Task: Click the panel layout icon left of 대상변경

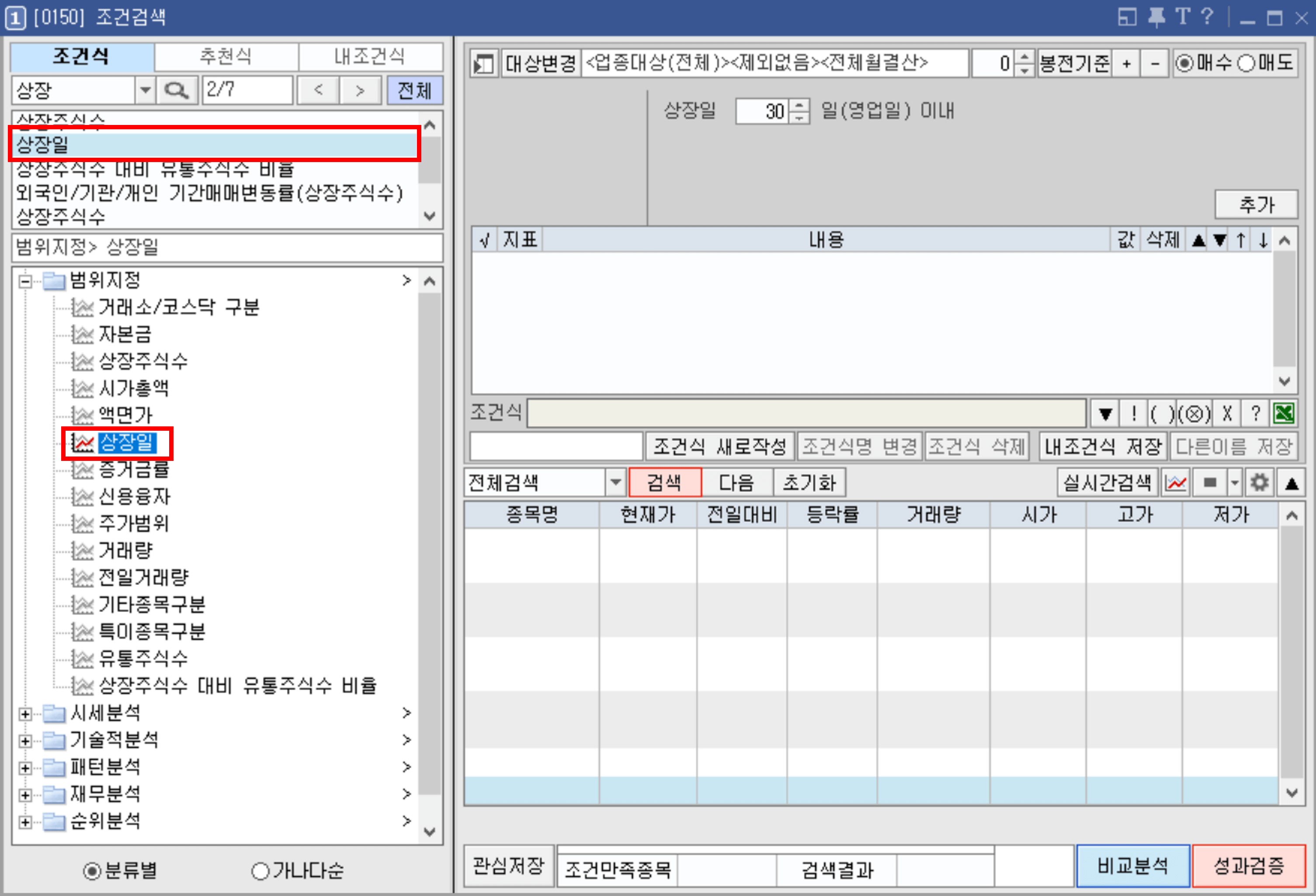Action: pyautogui.click(x=483, y=63)
